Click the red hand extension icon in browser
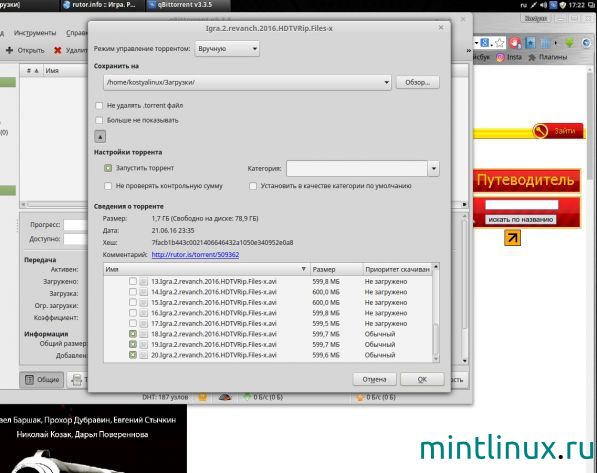 515,43
